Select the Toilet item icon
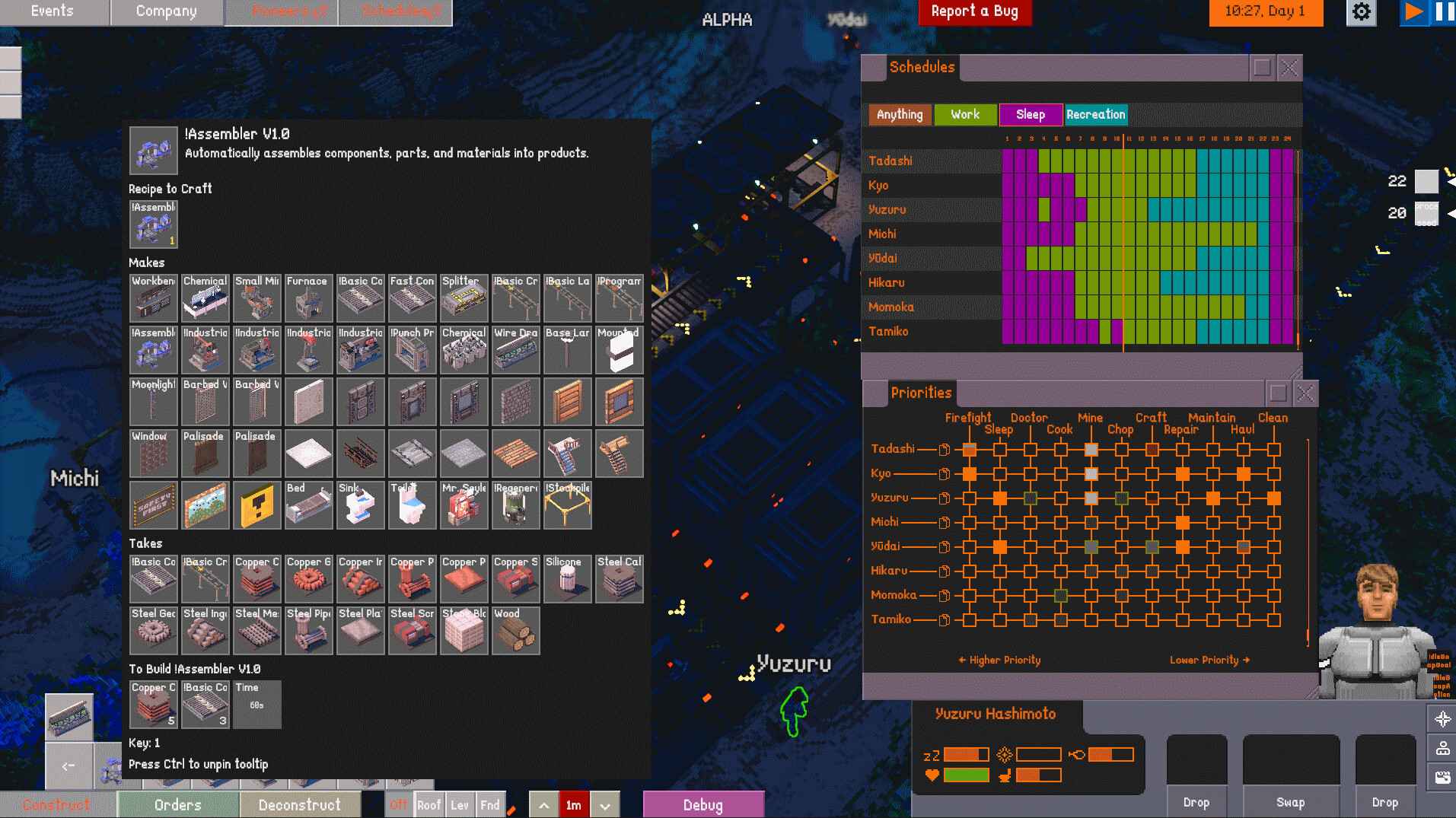Image resolution: width=1456 pixels, height=818 pixels. click(412, 504)
